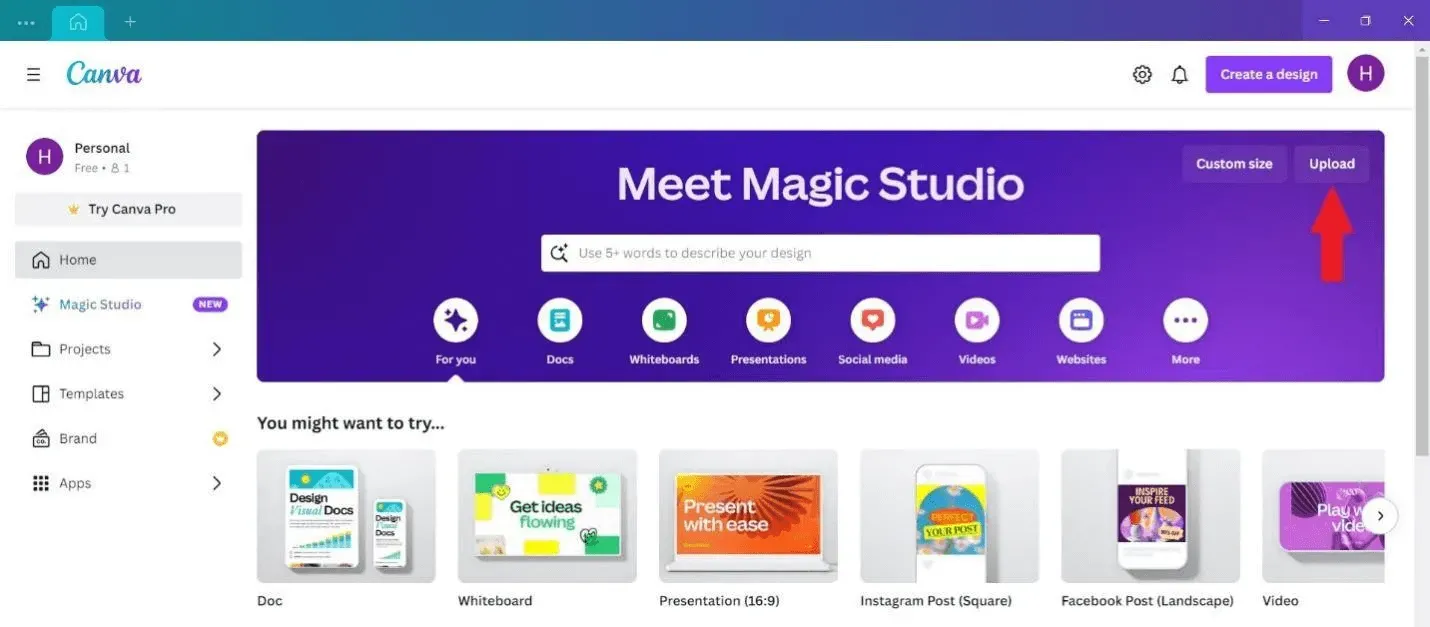Focus the describe your design search field
The image size is (1430, 627).
820,253
